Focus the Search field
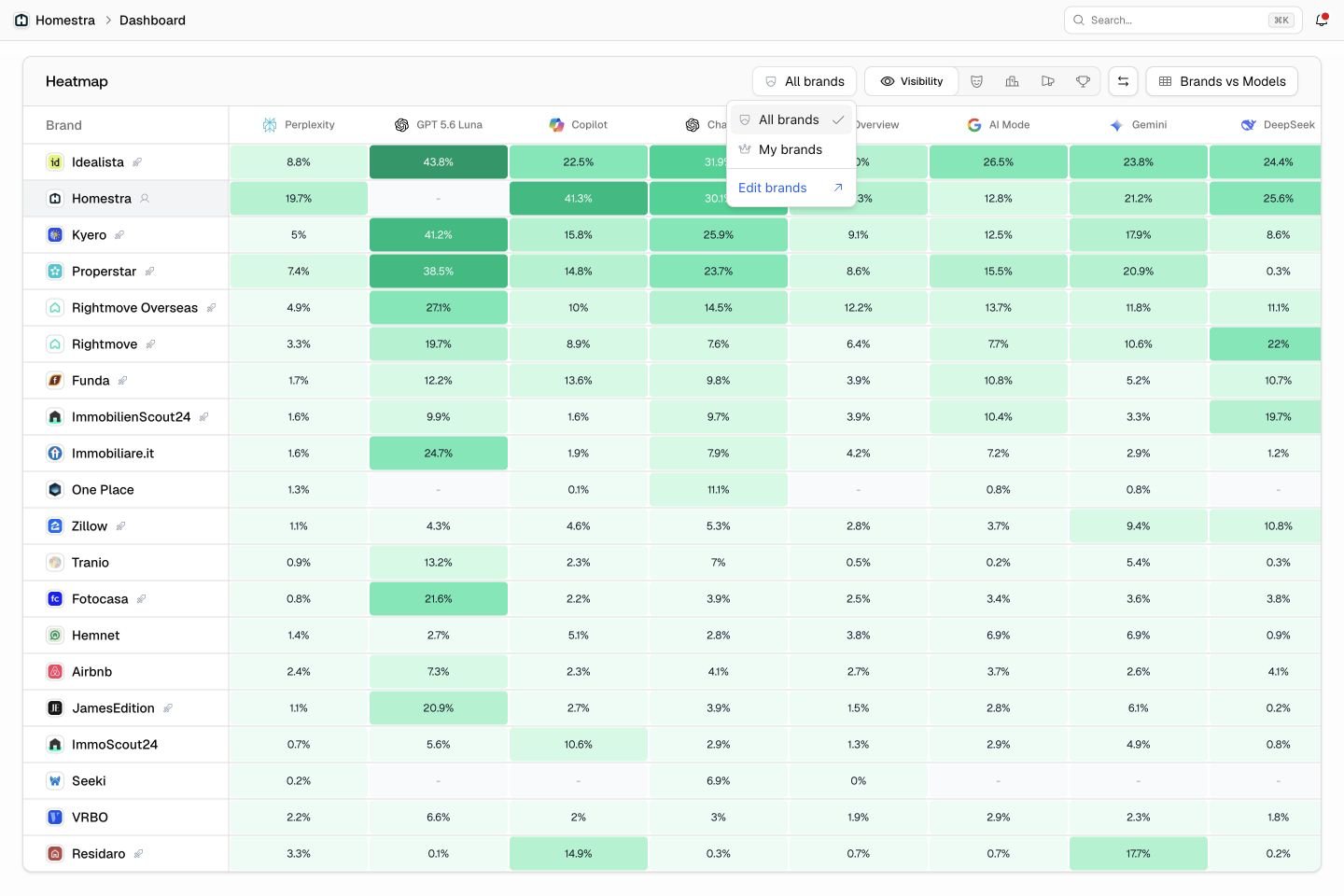Screen dimensions: 1344x896 tap(1183, 20)
